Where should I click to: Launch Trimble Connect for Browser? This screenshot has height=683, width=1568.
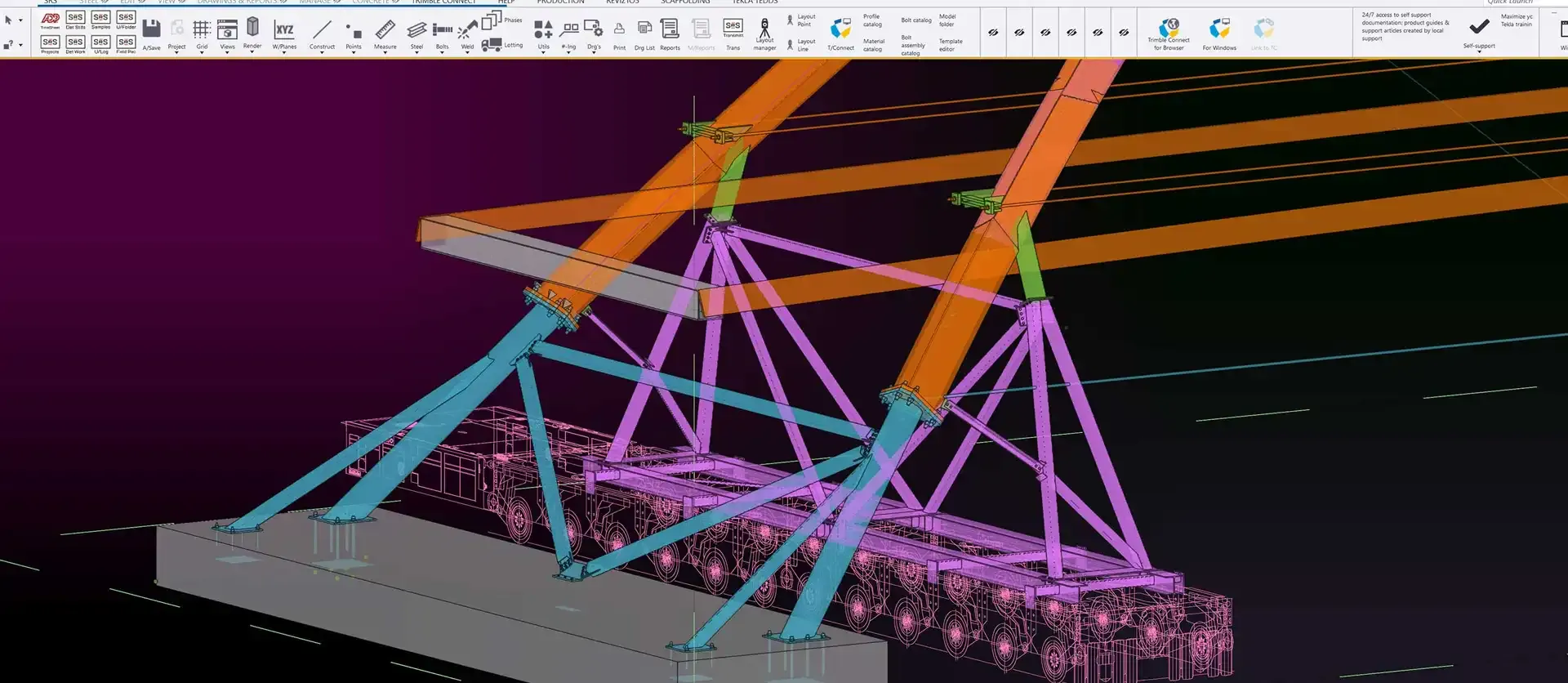pyautogui.click(x=1169, y=28)
